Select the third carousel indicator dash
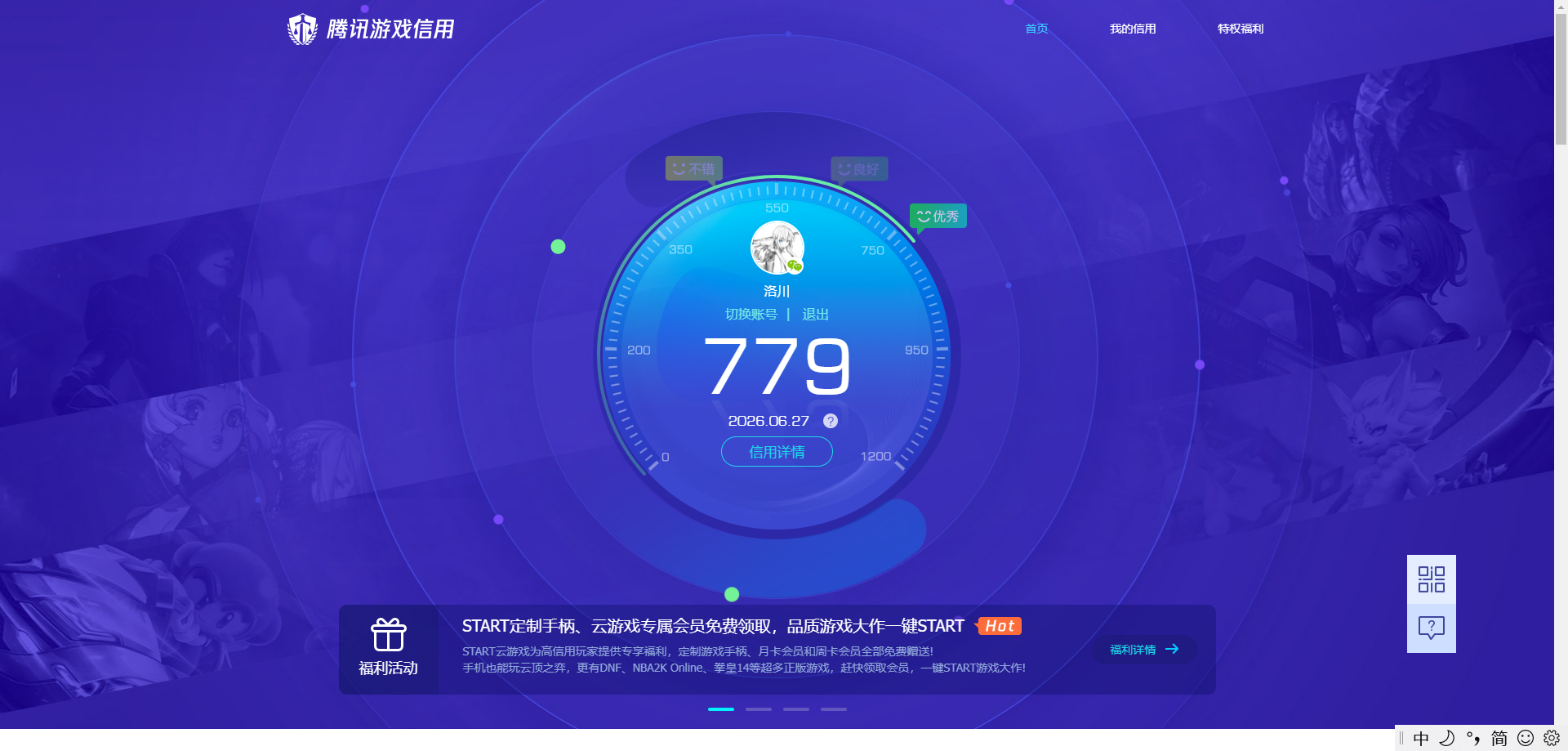The width and height of the screenshot is (1568, 751). 796,709
